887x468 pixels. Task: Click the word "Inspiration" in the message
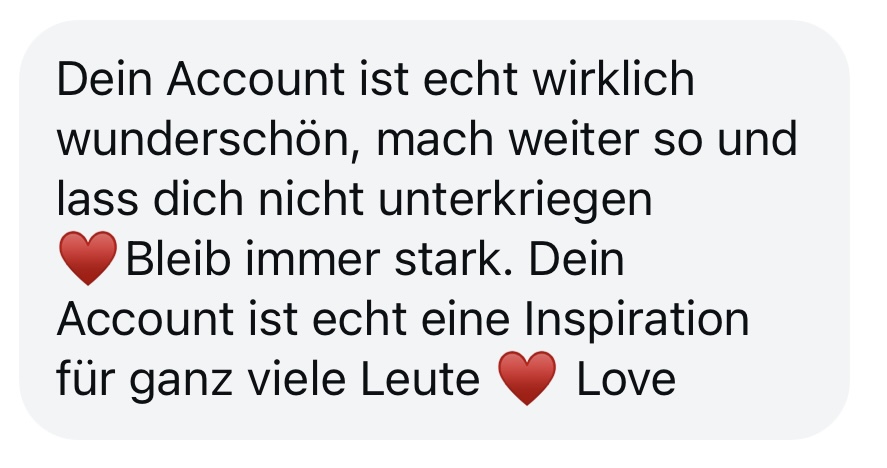(x=636, y=321)
